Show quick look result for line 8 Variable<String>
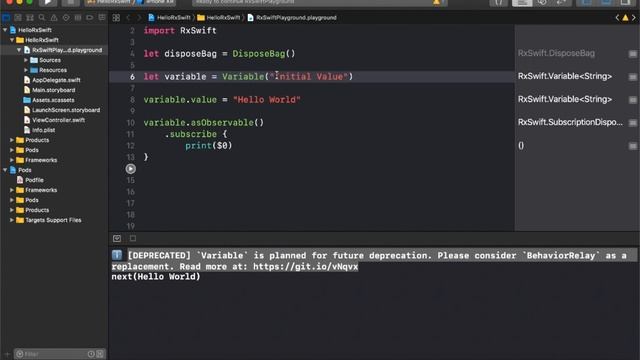Image resolution: width=640 pixels, height=360 pixels. coord(633,100)
